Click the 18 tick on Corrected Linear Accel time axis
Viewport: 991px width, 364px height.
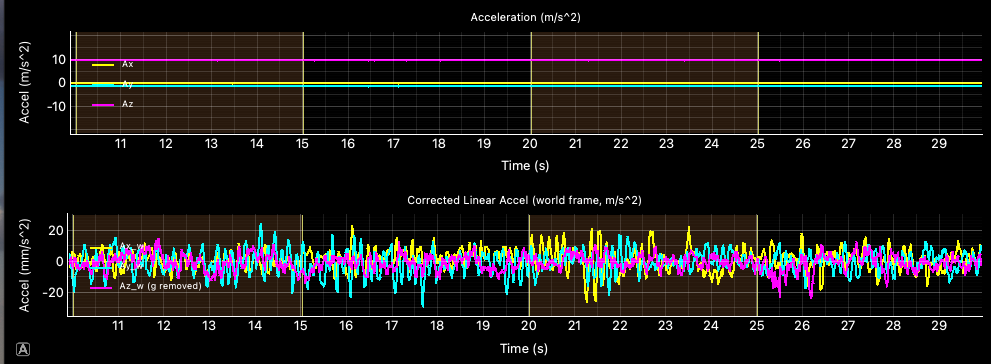[437, 326]
